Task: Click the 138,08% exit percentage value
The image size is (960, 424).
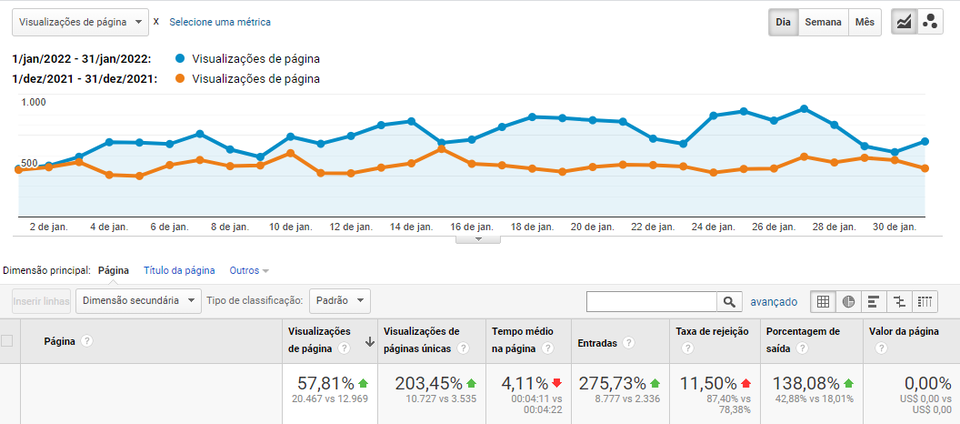Action: pos(806,384)
